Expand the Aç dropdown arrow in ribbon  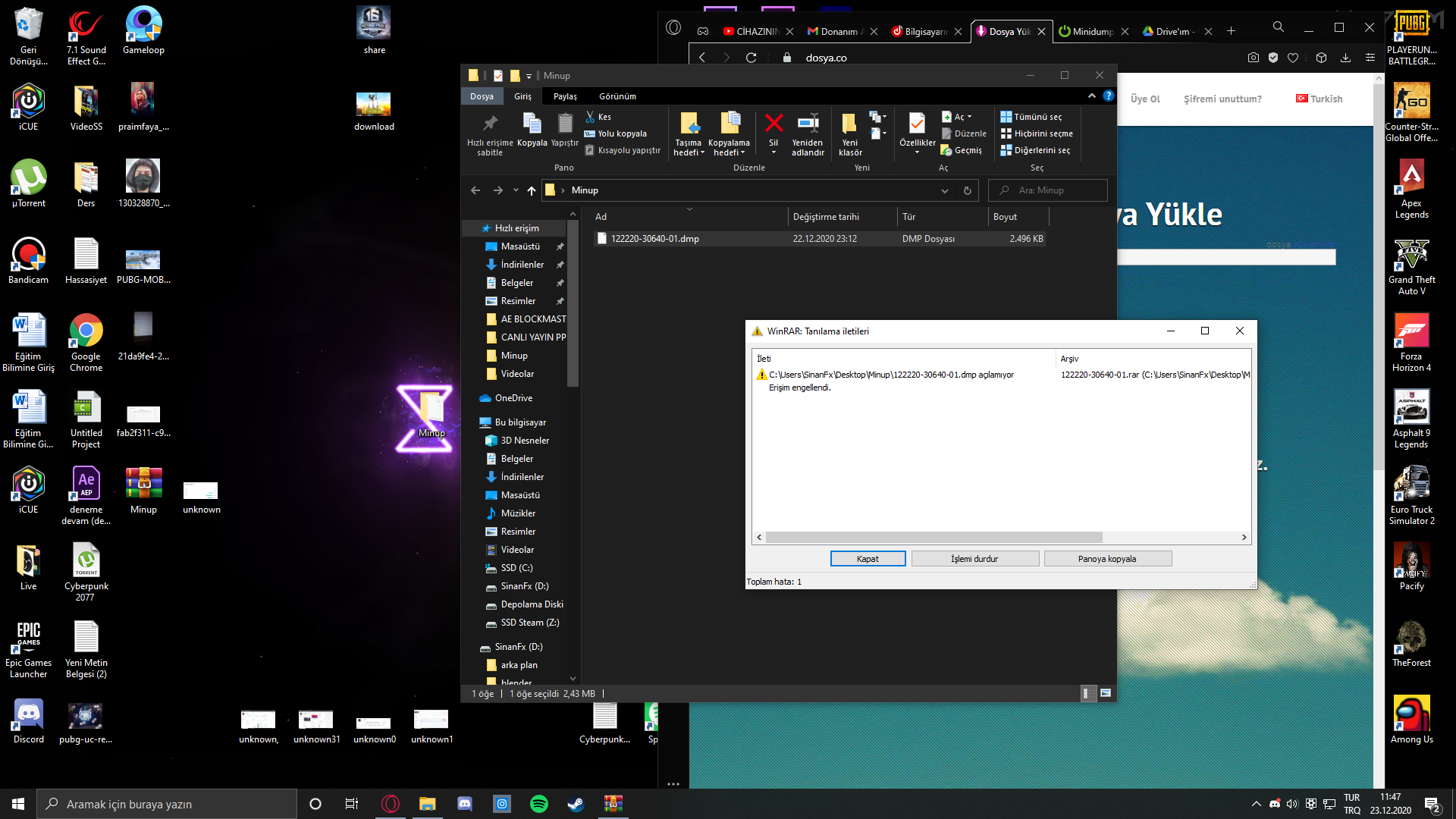969,117
